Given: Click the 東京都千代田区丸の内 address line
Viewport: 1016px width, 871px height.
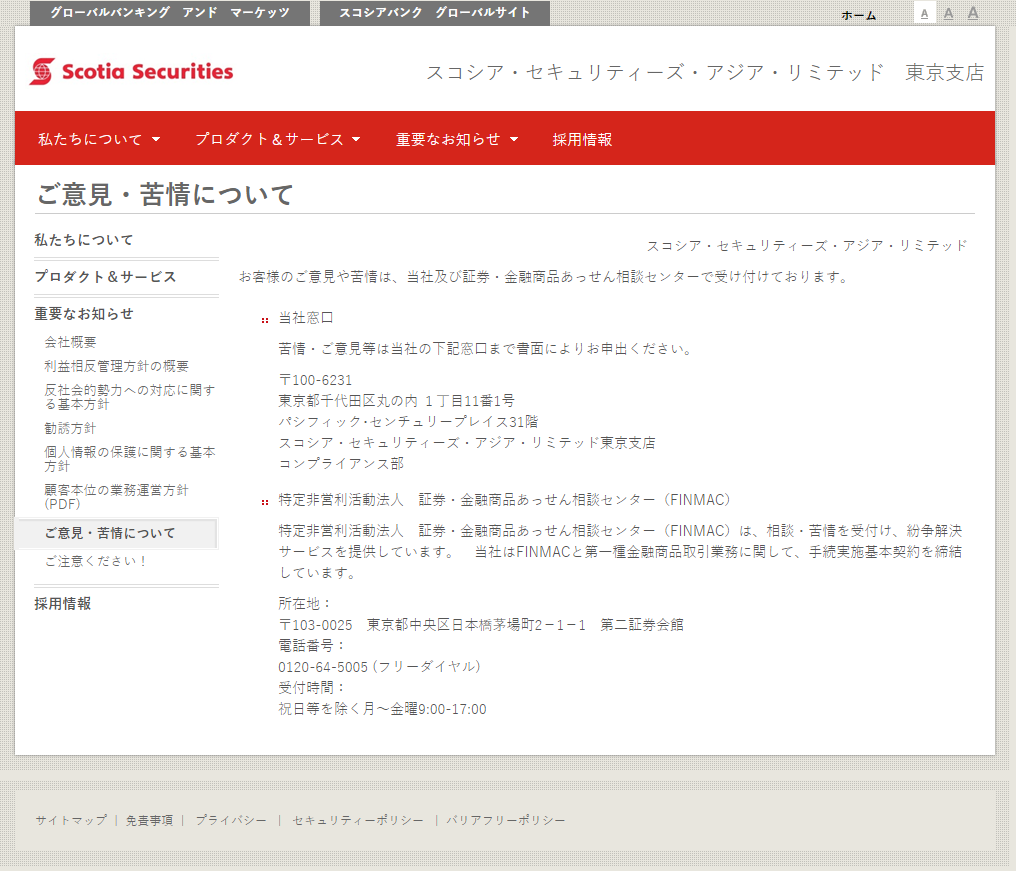Looking at the screenshot, I should pyautogui.click(x=397, y=401).
